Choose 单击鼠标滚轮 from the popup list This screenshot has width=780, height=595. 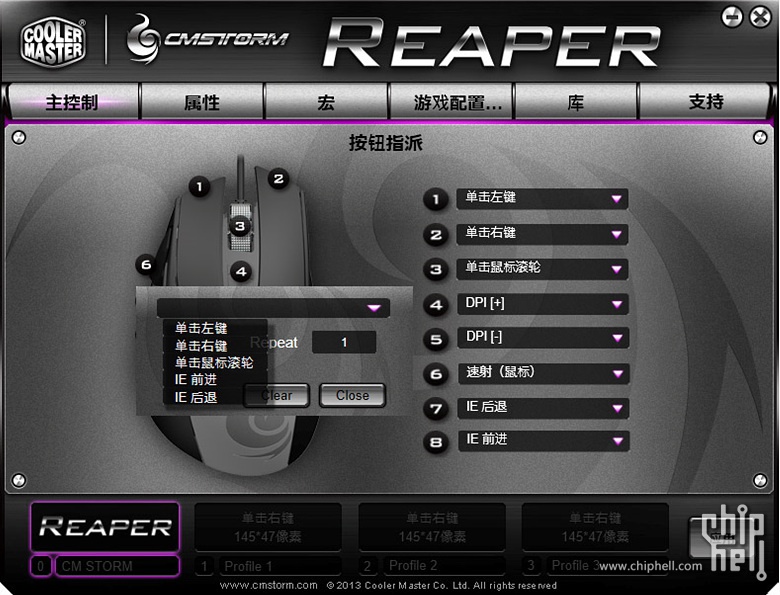[215, 363]
